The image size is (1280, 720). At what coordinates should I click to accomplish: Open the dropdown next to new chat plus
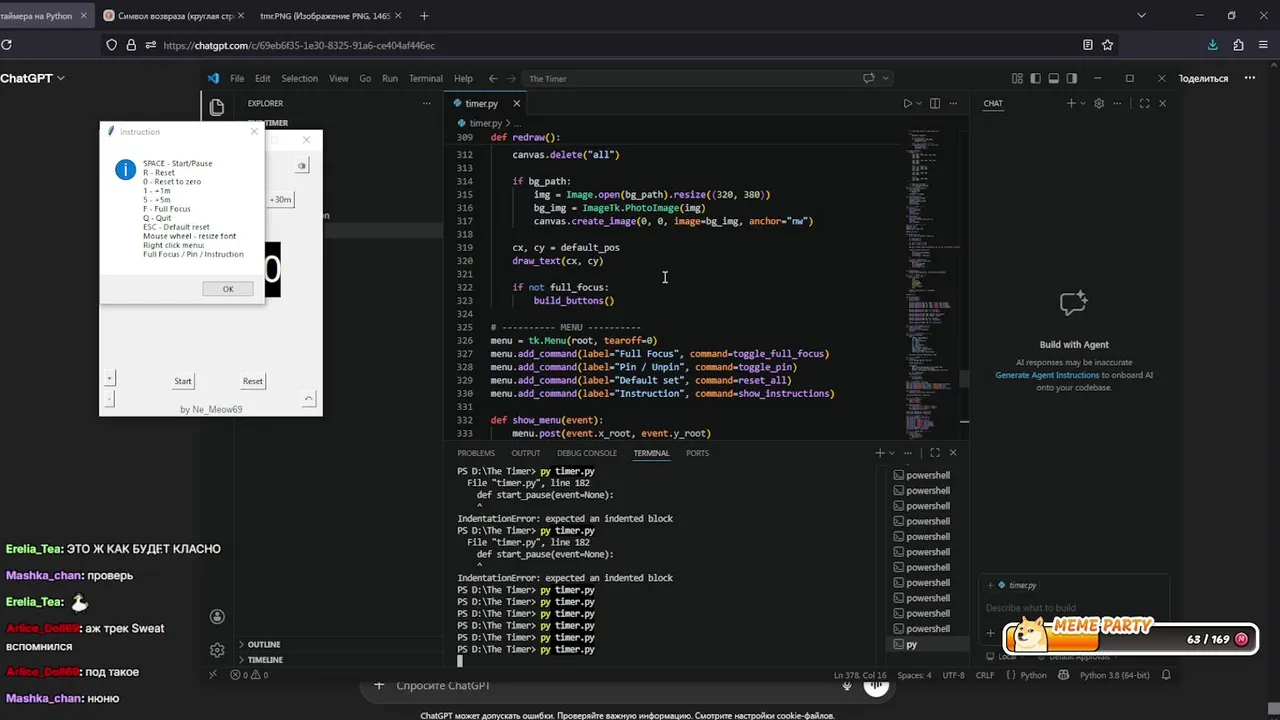[1082, 103]
